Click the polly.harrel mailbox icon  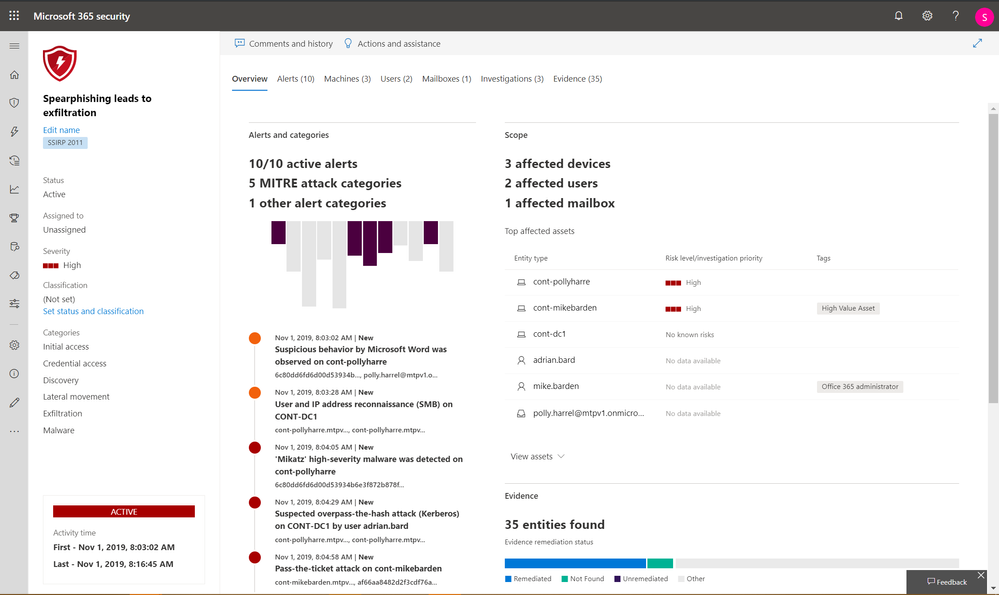click(521, 413)
